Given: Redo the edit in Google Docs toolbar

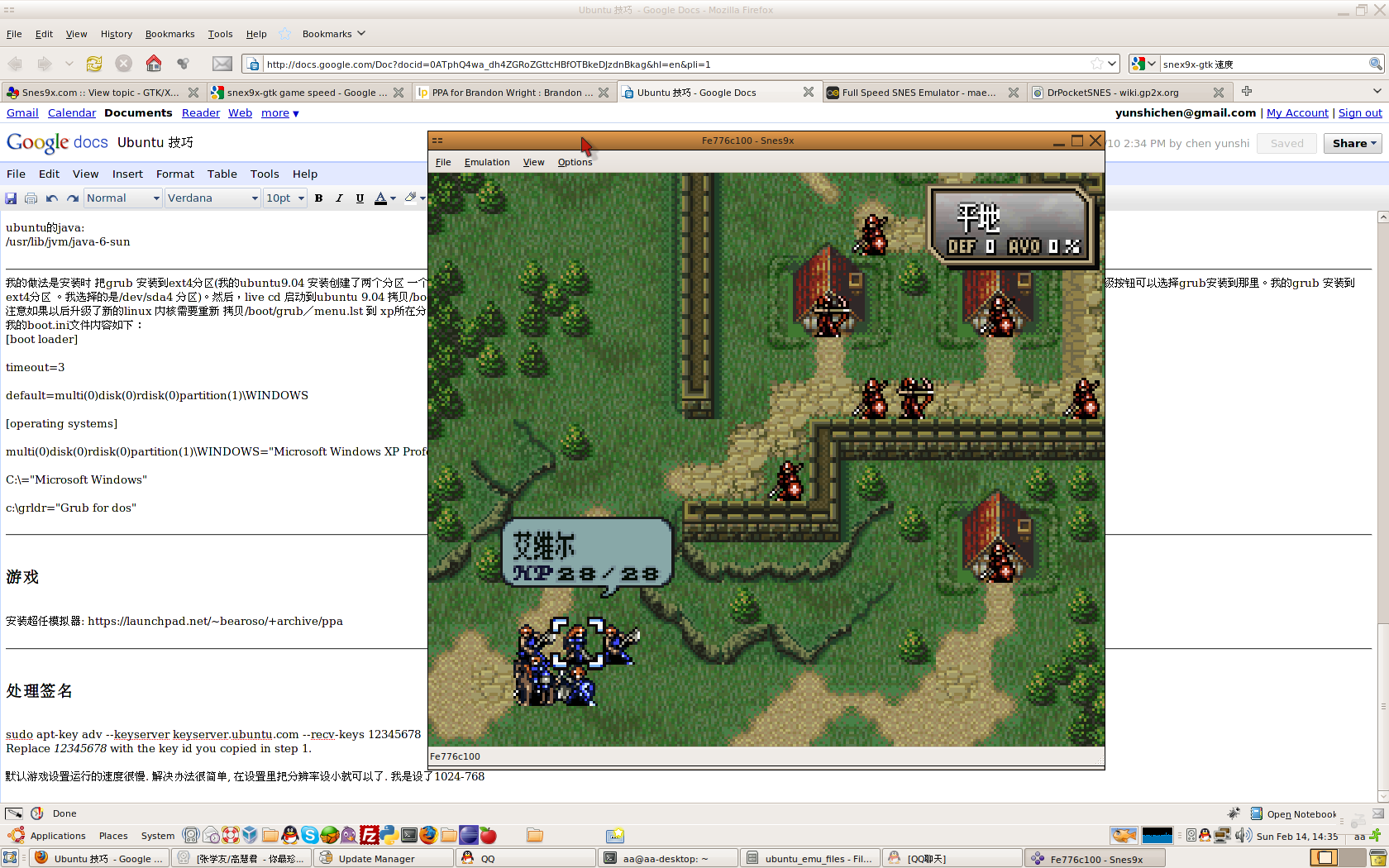Looking at the screenshot, I should (73, 198).
